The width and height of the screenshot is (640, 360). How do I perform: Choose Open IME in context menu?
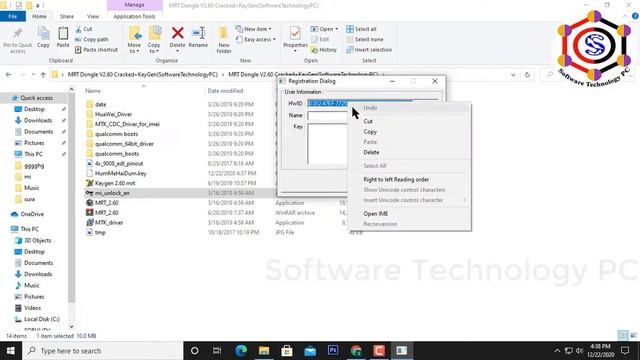coord(409,213)
